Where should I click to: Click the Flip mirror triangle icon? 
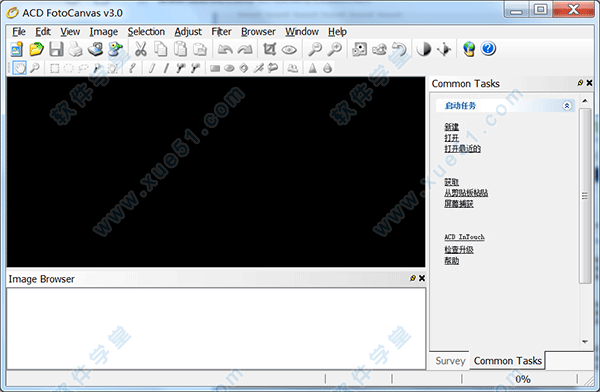pos(444,49)
